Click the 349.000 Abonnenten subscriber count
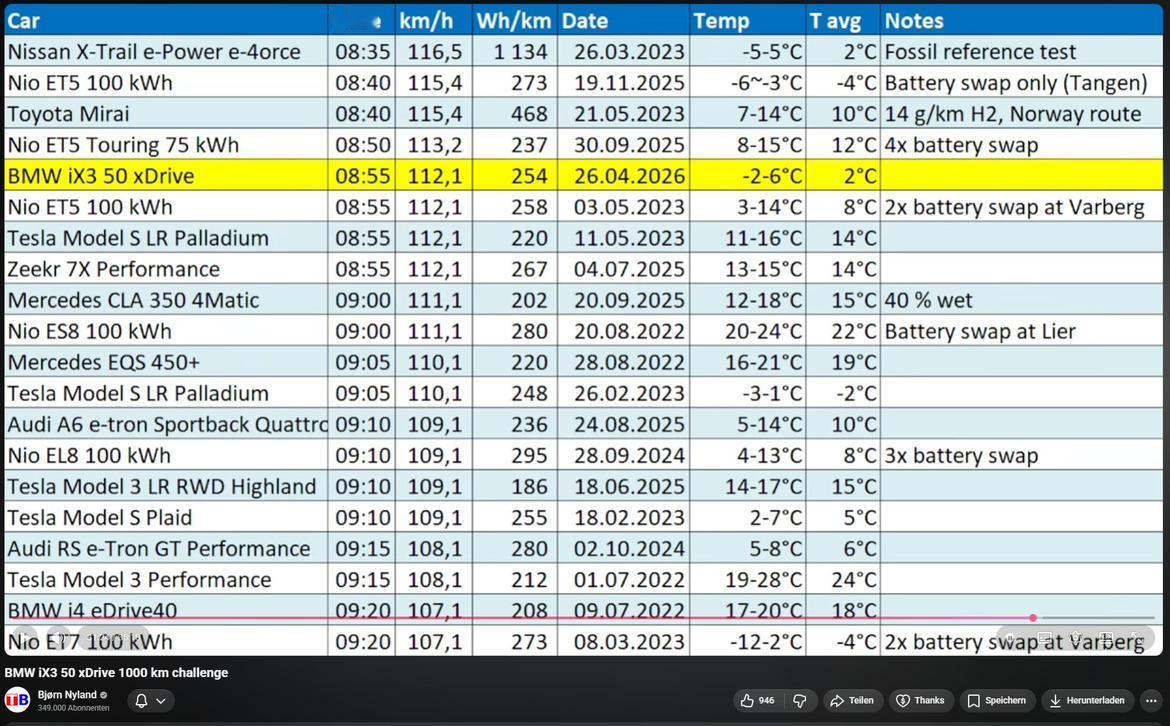The image size is (1170, 726). (x=73, y=708)
